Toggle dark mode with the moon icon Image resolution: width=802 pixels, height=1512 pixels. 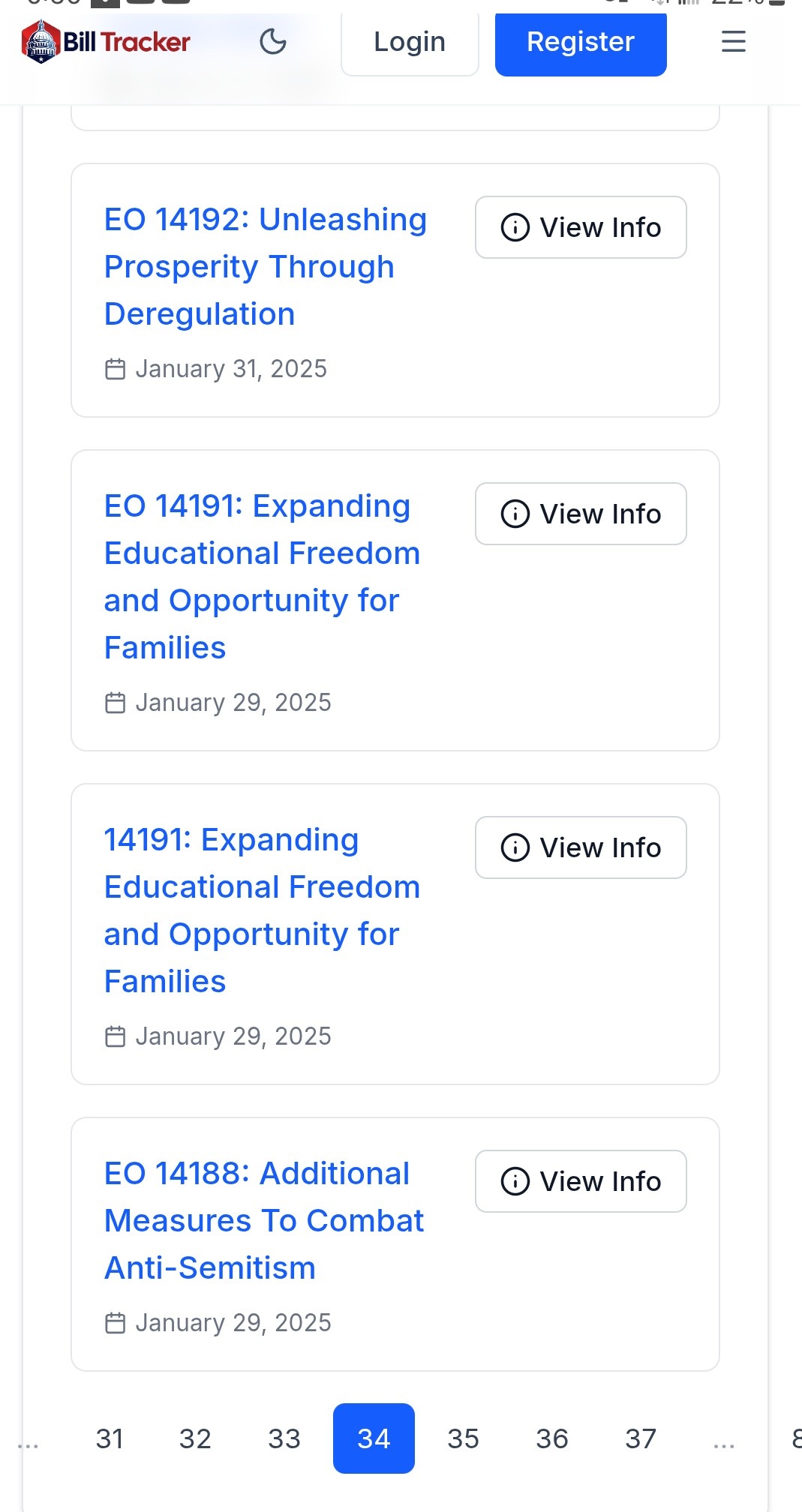pyautogui.click(x=273, y=42)
